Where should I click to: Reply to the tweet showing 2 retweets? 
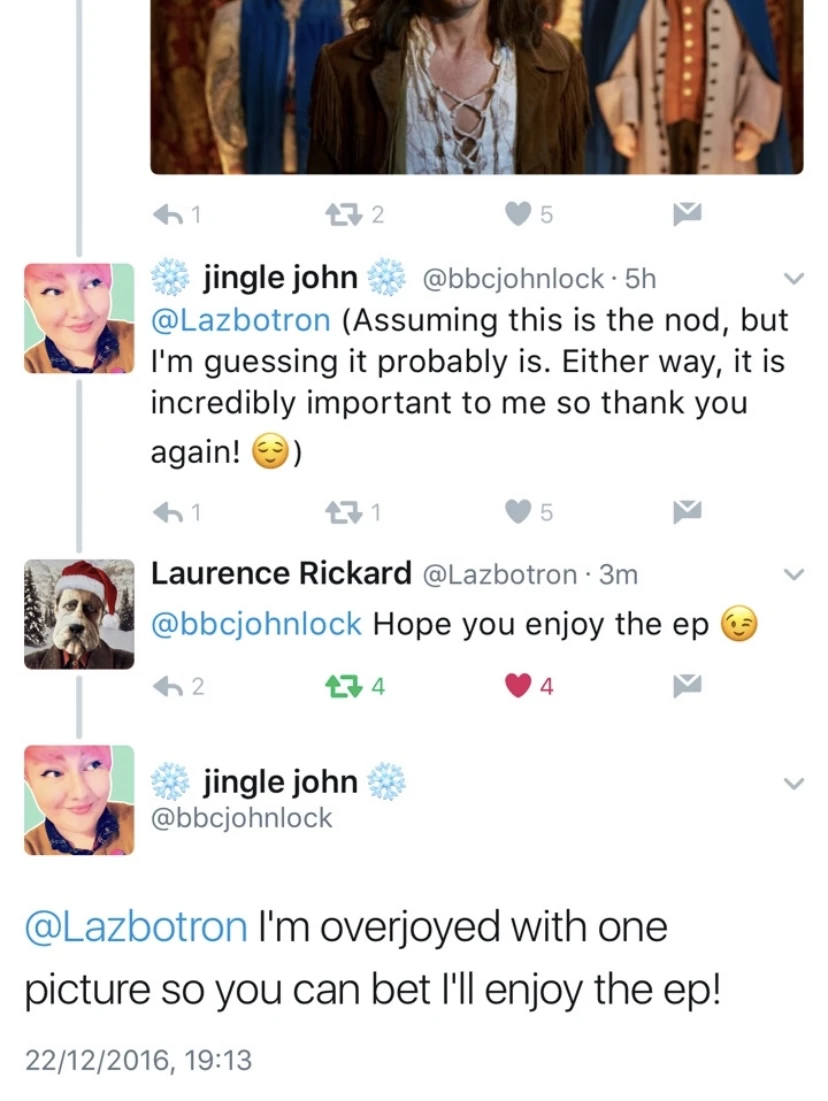[169, 214]
